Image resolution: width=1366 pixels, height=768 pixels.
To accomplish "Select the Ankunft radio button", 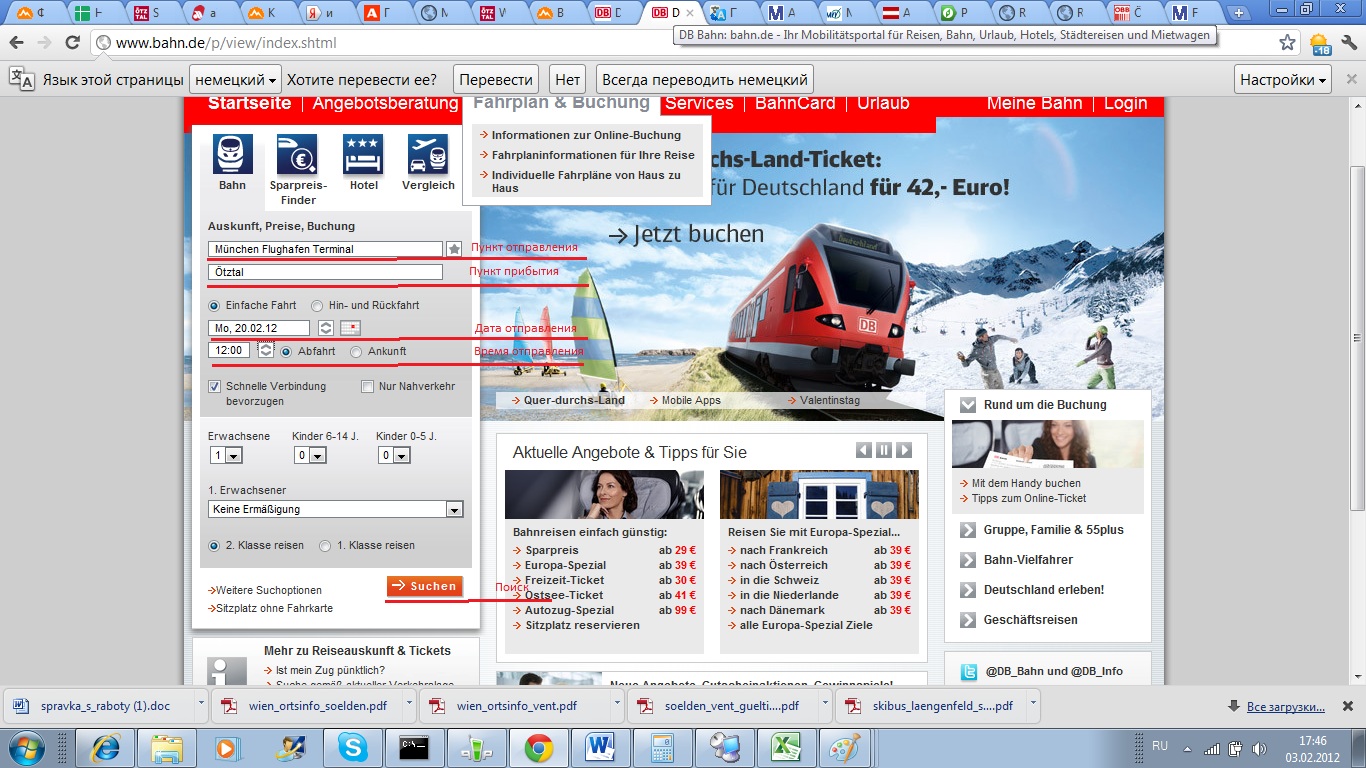I will (x=356, y=352).
